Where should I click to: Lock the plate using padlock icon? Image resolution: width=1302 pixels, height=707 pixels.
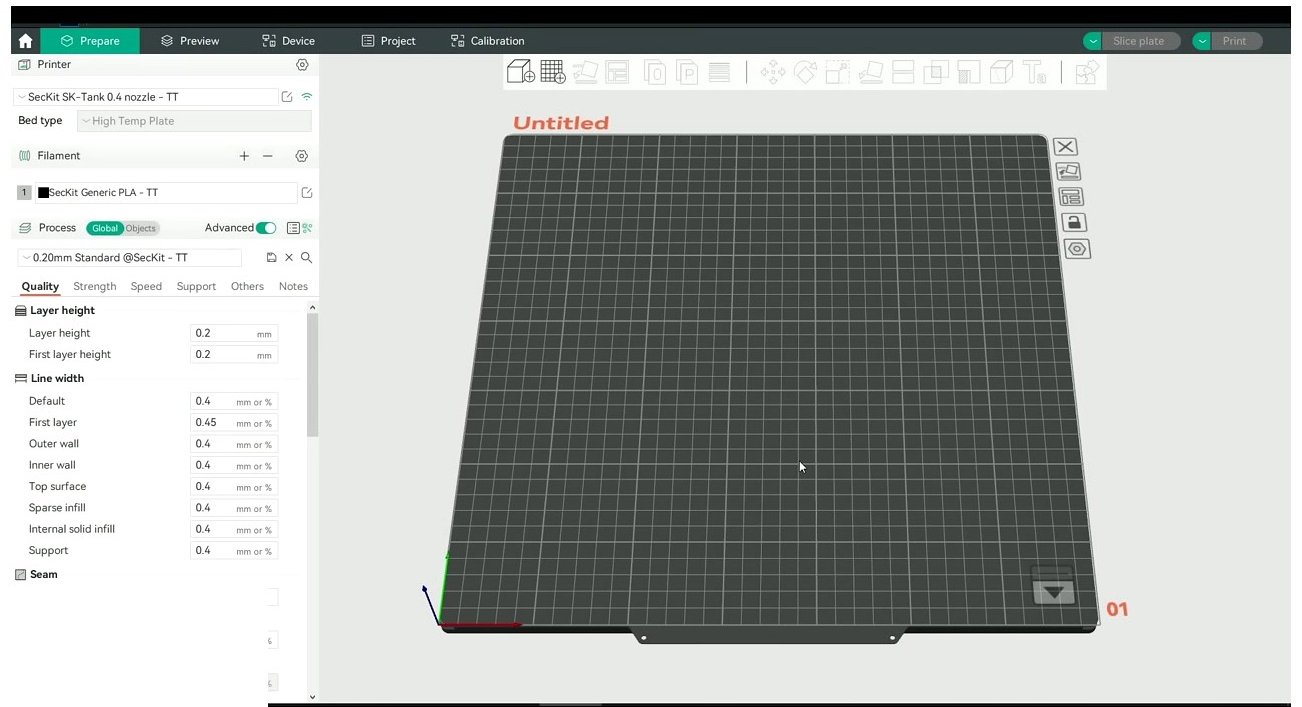click(1073, 222)
